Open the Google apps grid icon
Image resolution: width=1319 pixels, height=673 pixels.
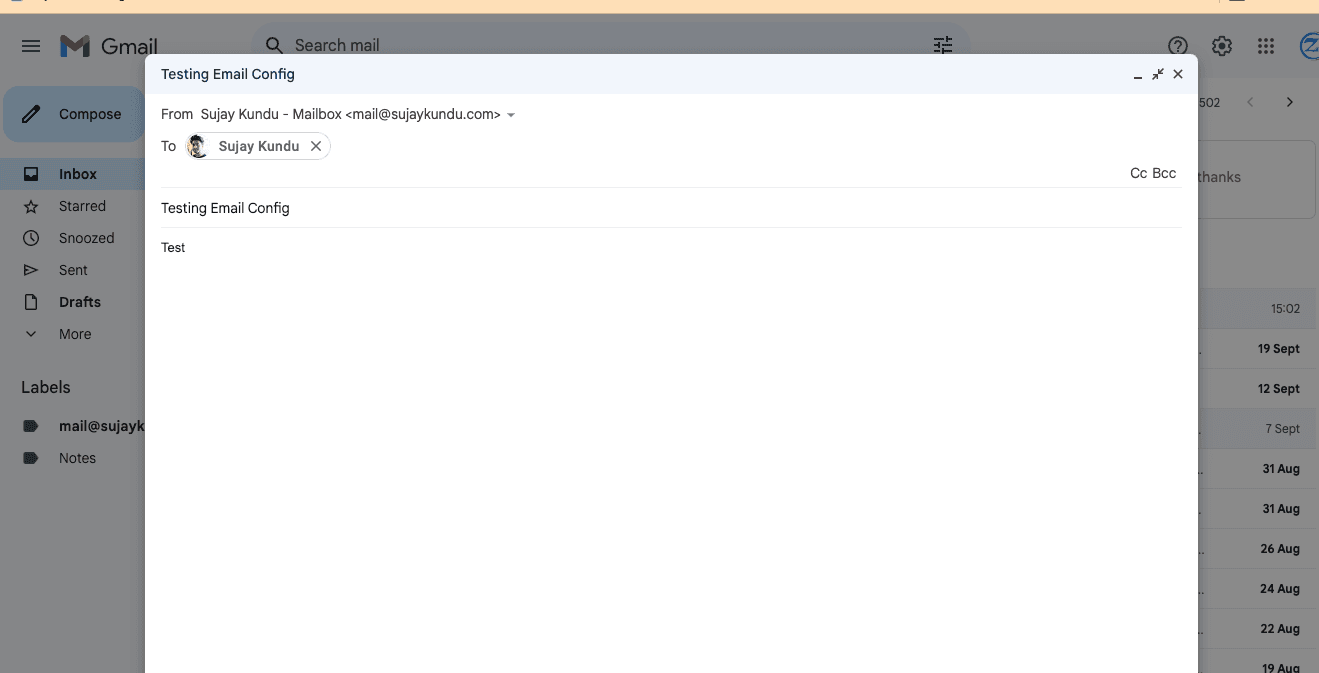coord(1265,45)
